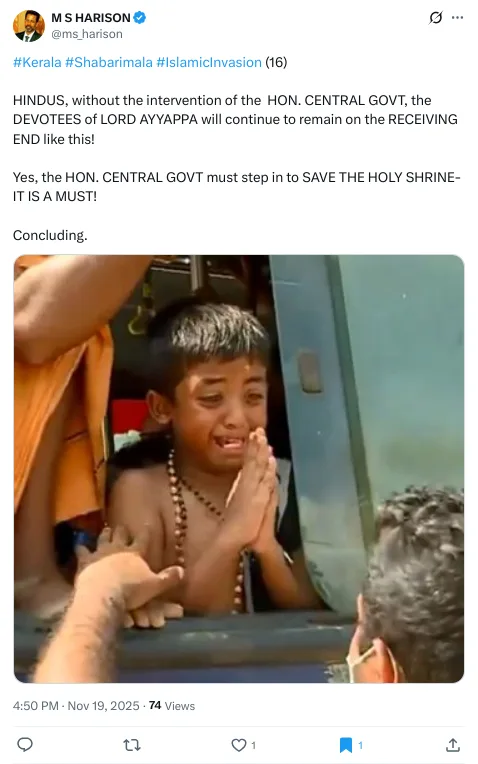
Task: Click the 74 Views count
Action: click(x=172, y=706)
